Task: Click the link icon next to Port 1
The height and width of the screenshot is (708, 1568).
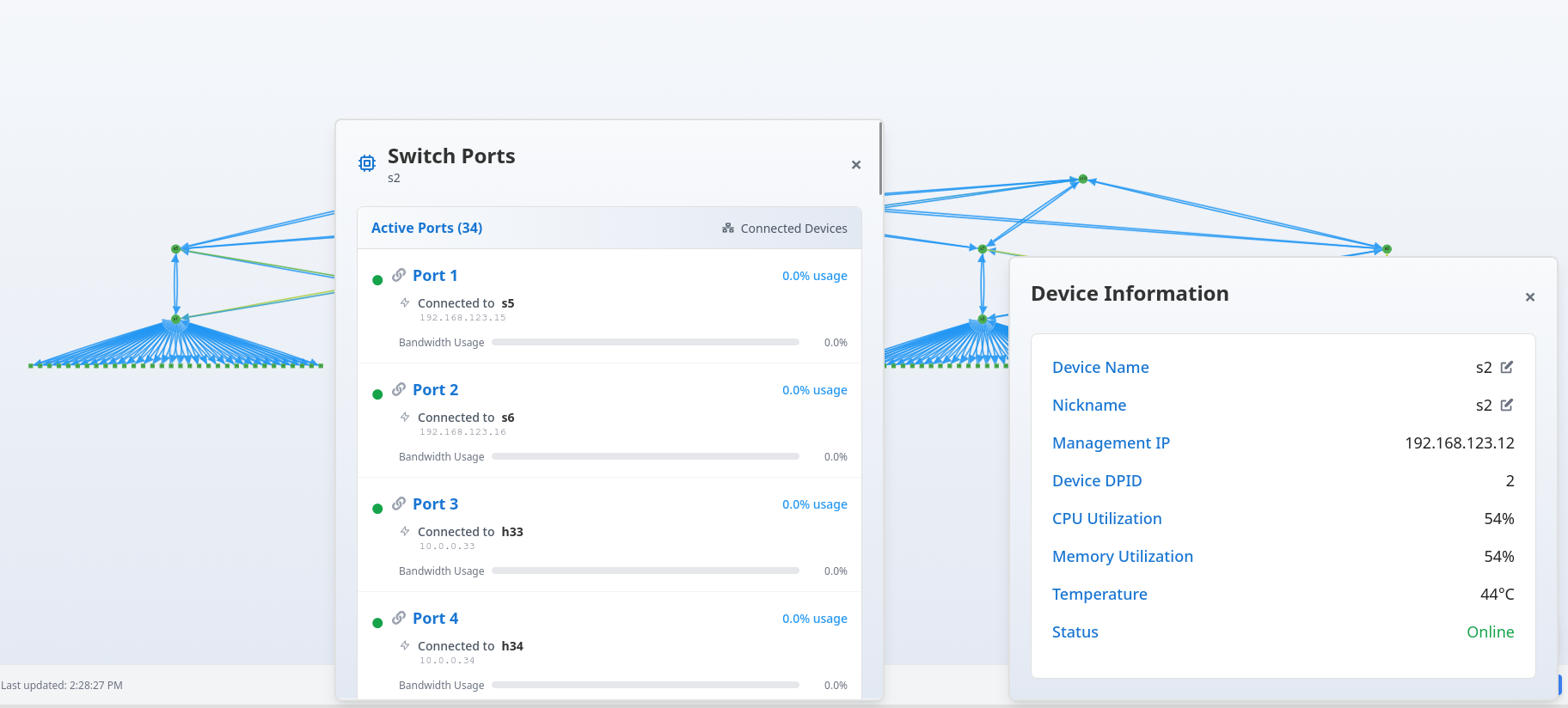Action: (x=399, y=275)
